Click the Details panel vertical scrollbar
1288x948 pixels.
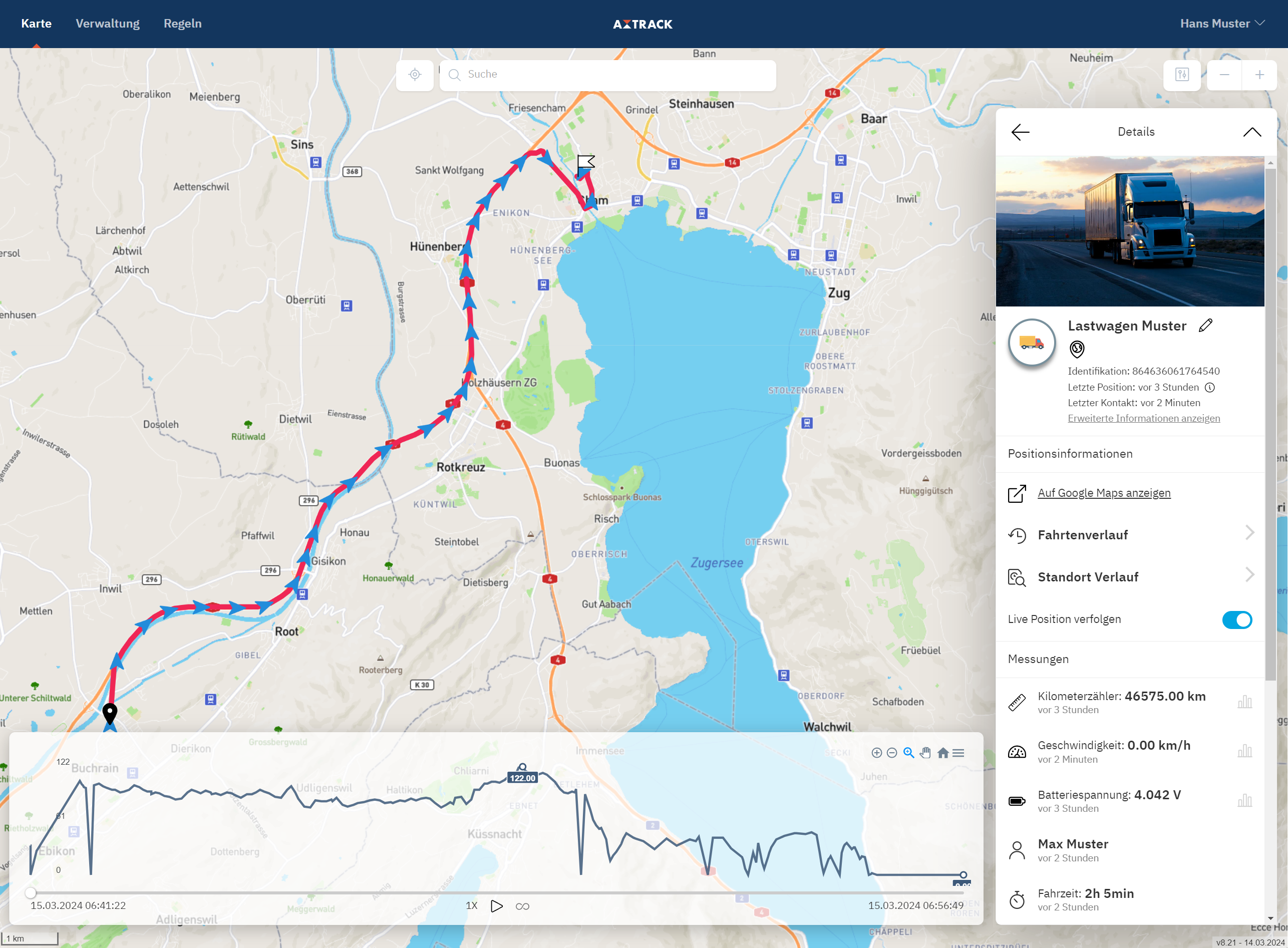[1270, 425]
